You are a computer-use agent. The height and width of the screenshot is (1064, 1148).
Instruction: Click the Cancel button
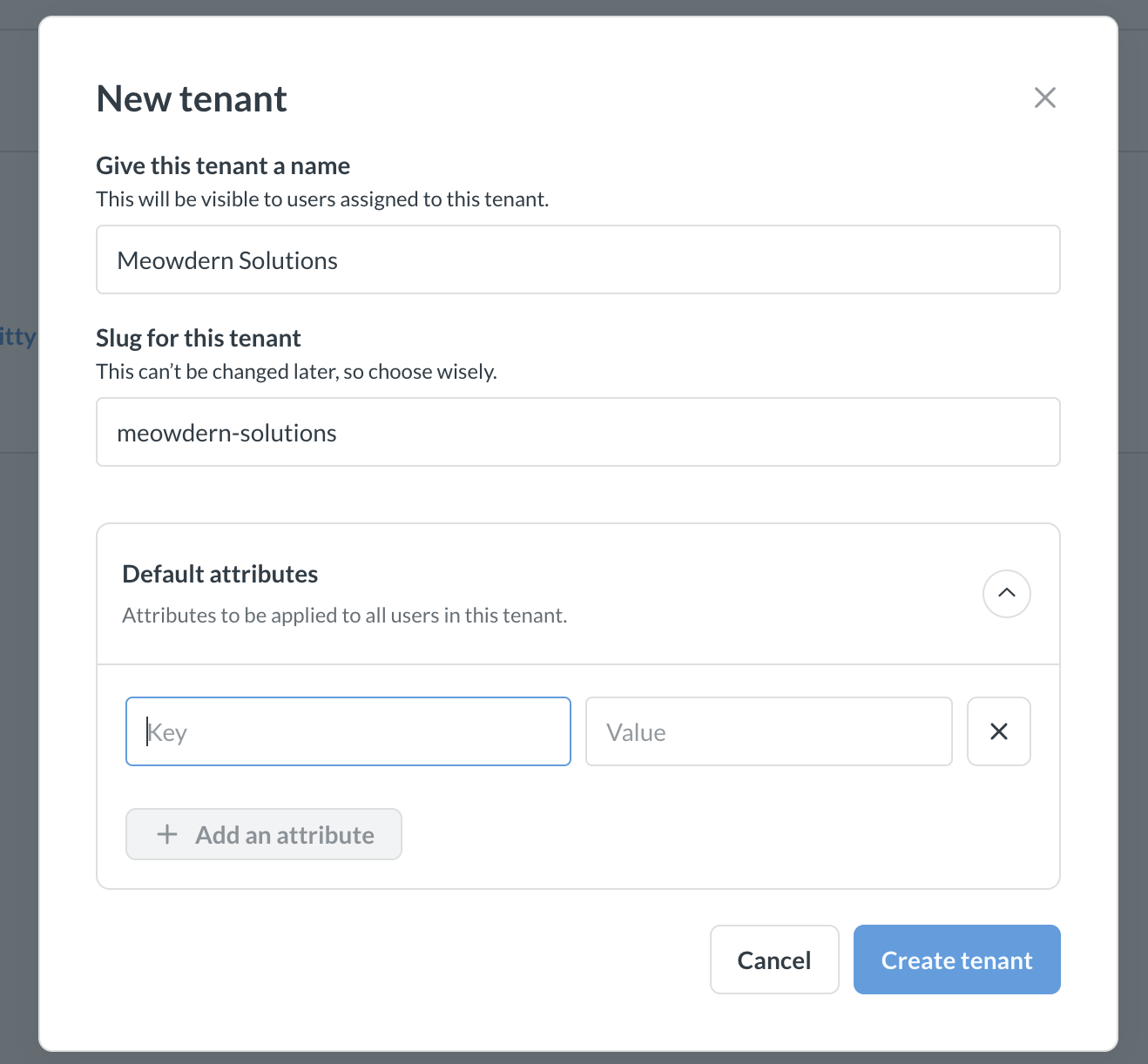[773, 960]
